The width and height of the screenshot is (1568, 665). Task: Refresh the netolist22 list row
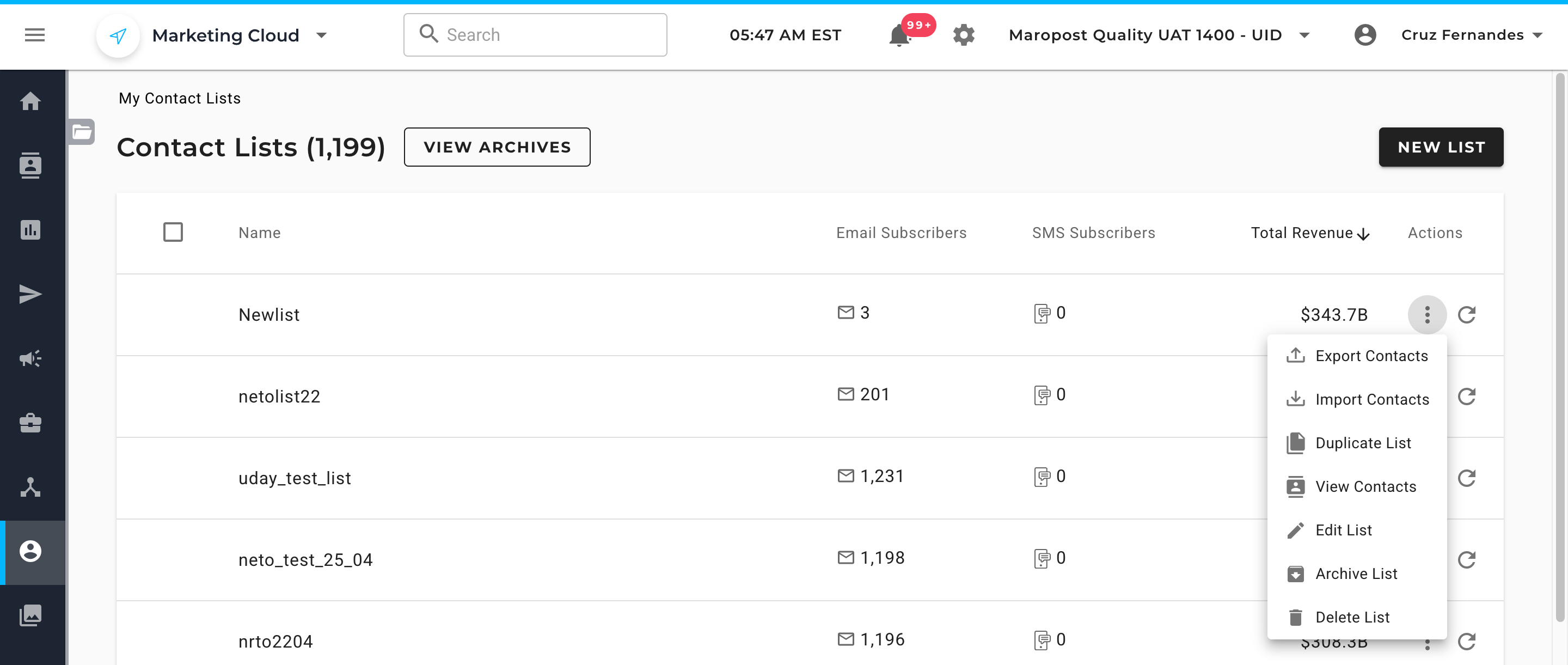point(1466,396)
